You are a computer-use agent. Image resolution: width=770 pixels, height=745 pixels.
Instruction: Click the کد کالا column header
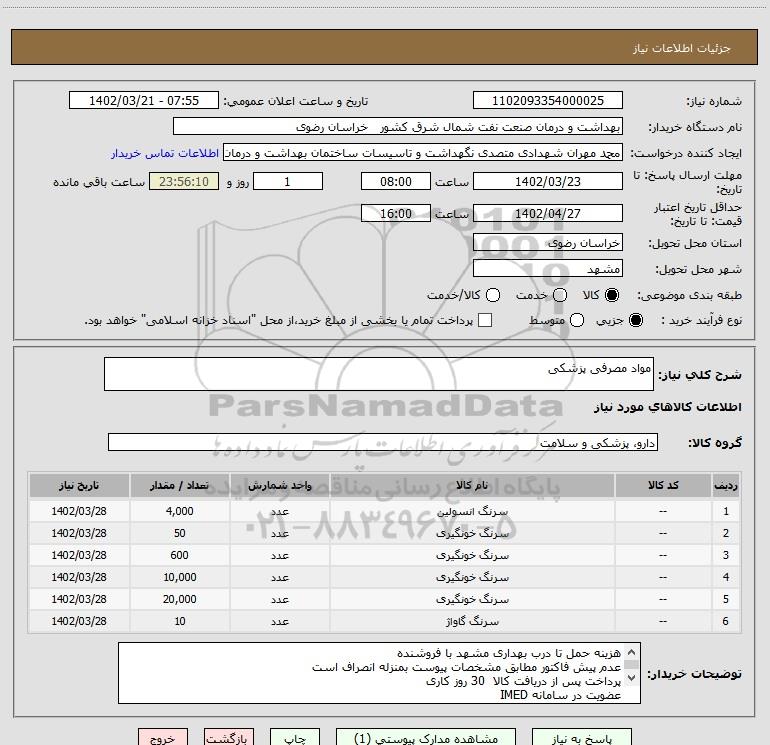pyautogui.click(x=663, y=485)
